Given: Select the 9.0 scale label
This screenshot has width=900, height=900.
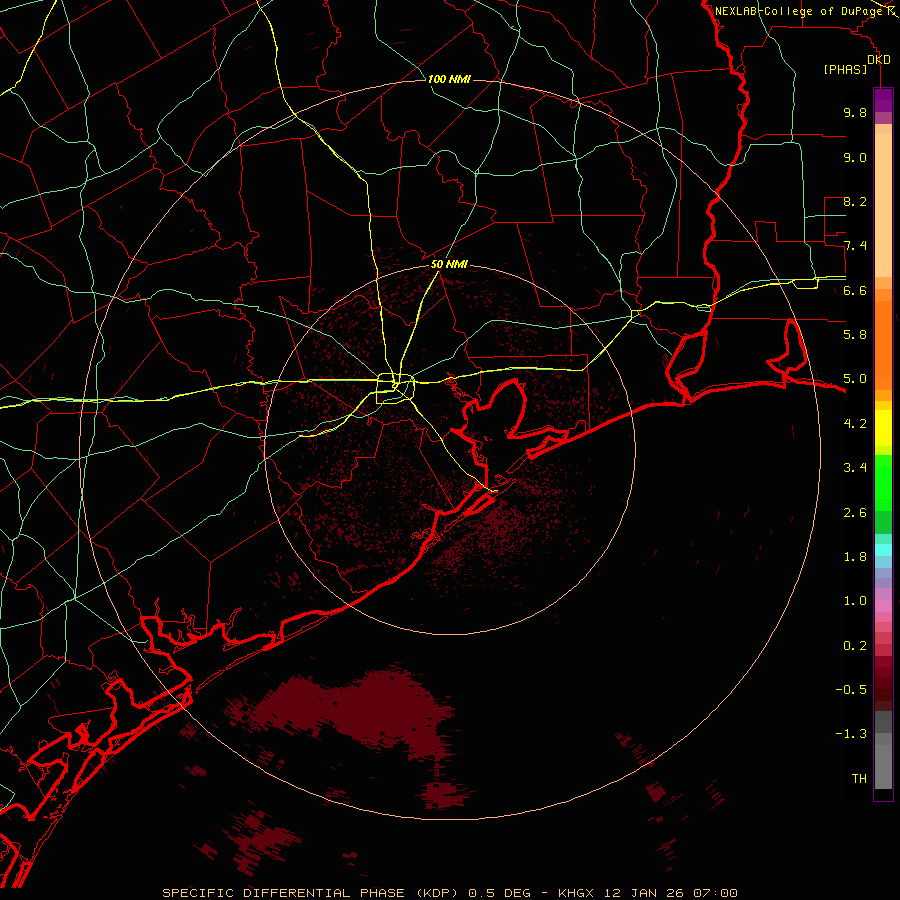Looking at the screenshot, I should [855, 157].
